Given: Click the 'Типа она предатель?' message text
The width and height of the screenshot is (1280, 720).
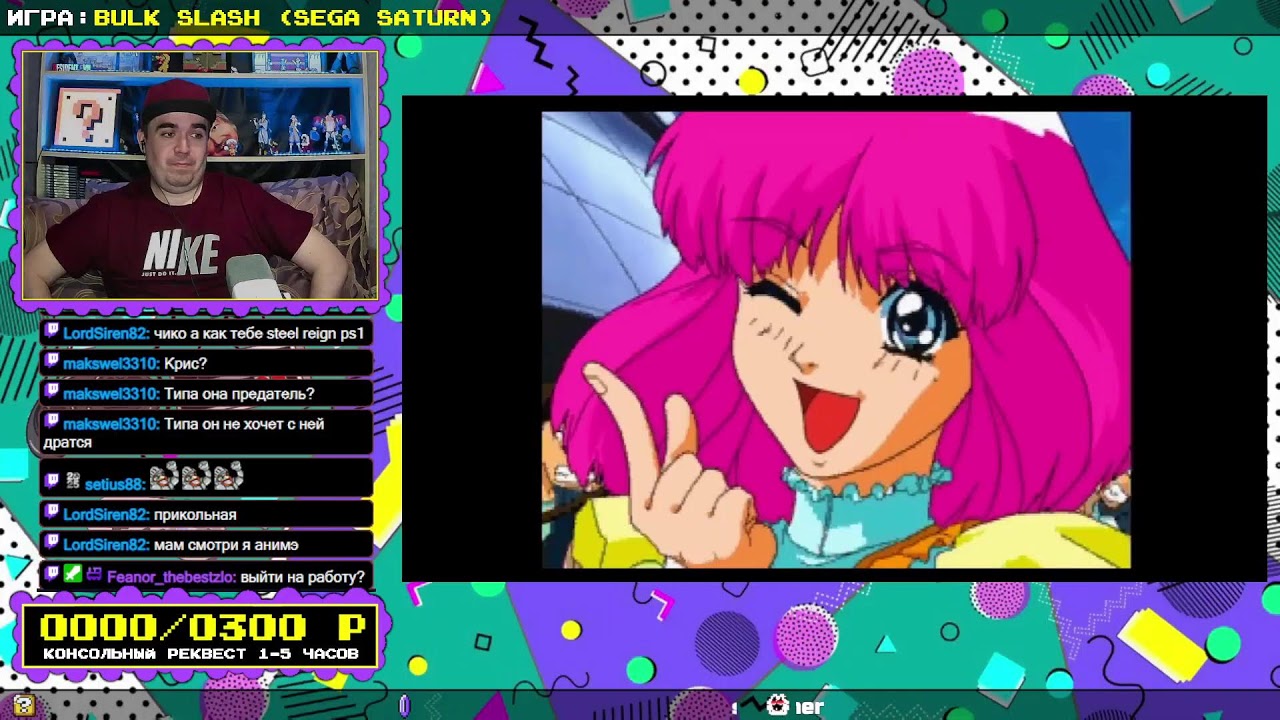Looking at the screenshot, I should (x=239, y=394).
